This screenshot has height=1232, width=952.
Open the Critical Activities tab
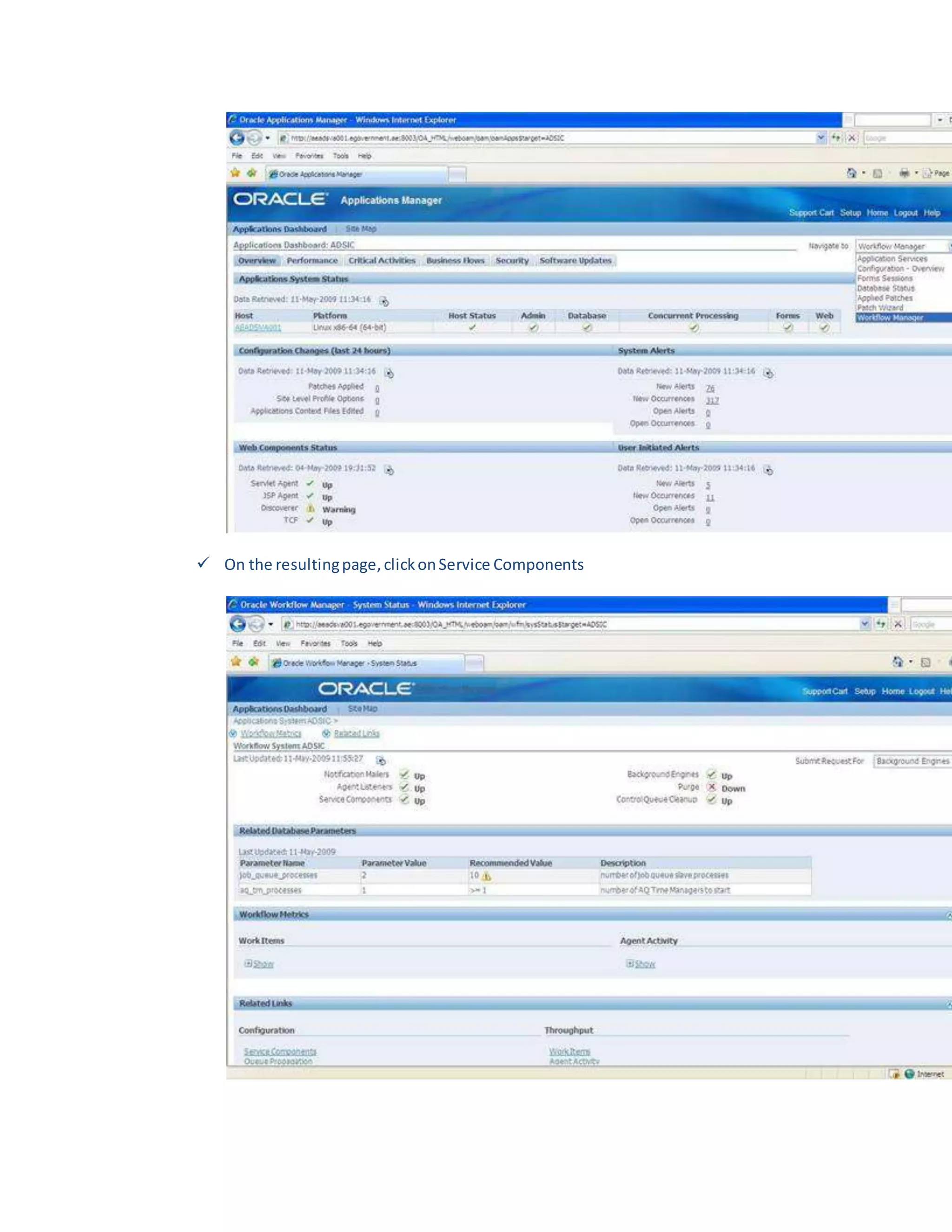tap(382, 261)
